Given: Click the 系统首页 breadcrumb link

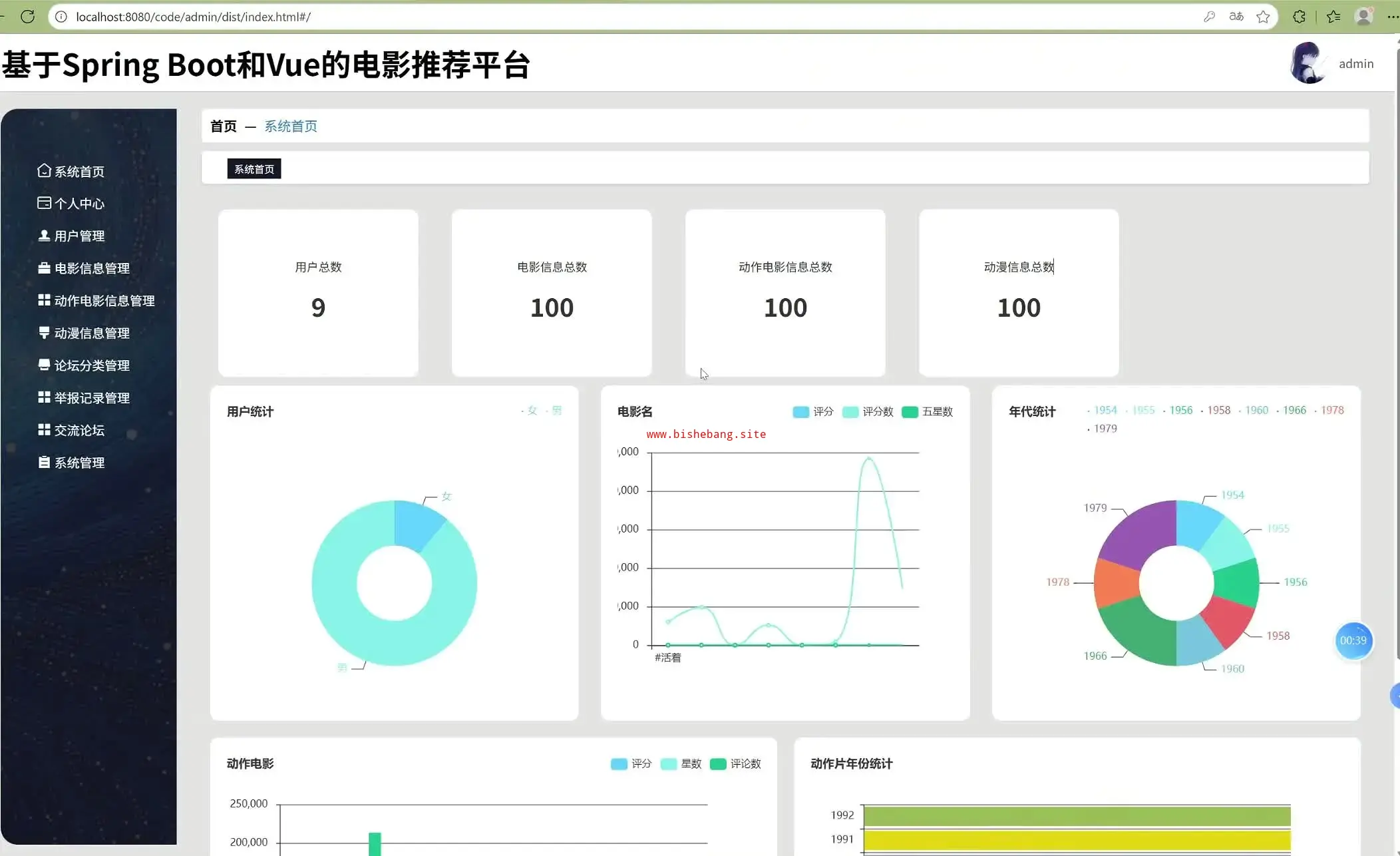Looking at the screenshot, I should [x=291, y=126].
